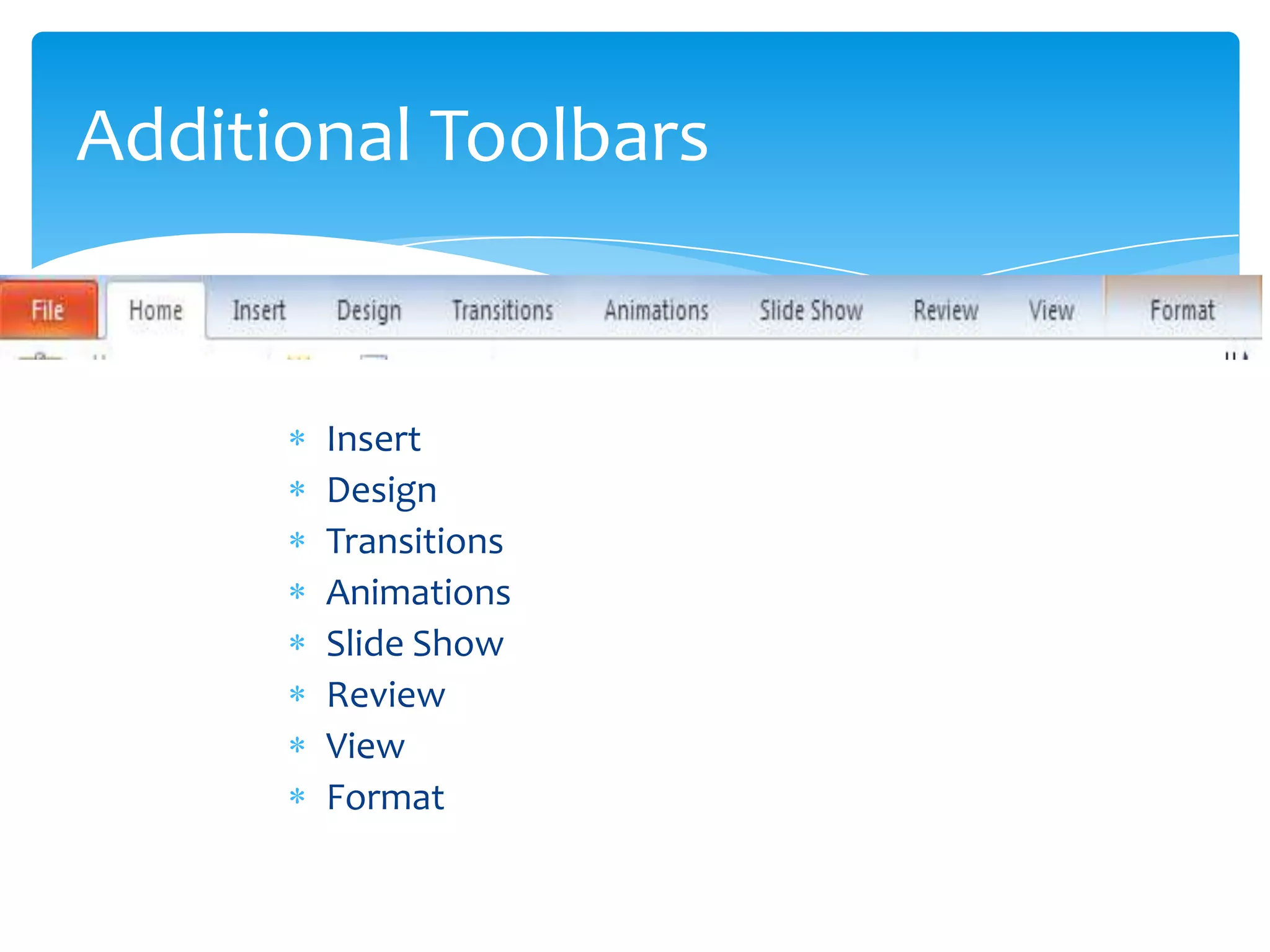Click the 'Additional Toolbars' slide title
The image size is (1270, 952).
(x=392, y=135)
